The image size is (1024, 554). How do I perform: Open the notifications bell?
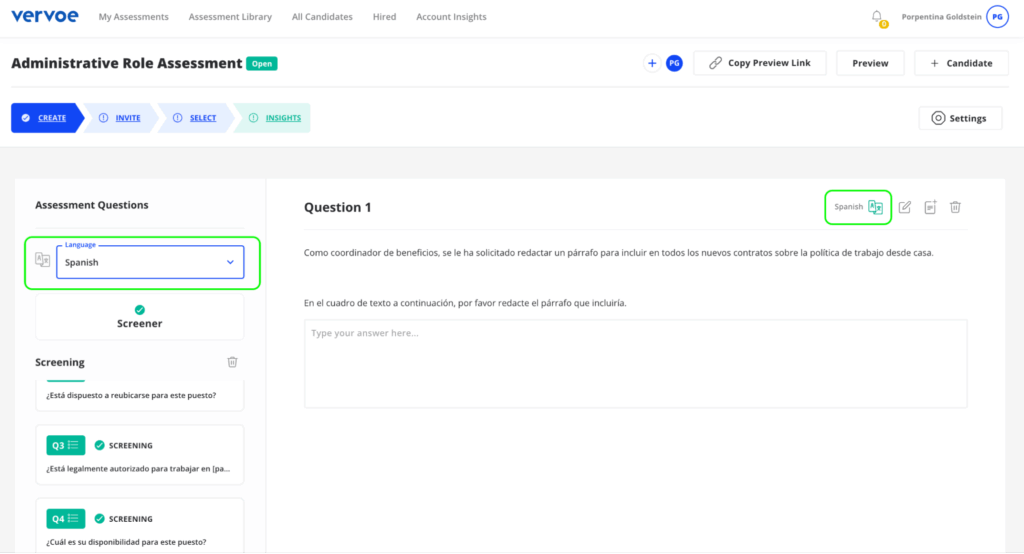(877, 17)
